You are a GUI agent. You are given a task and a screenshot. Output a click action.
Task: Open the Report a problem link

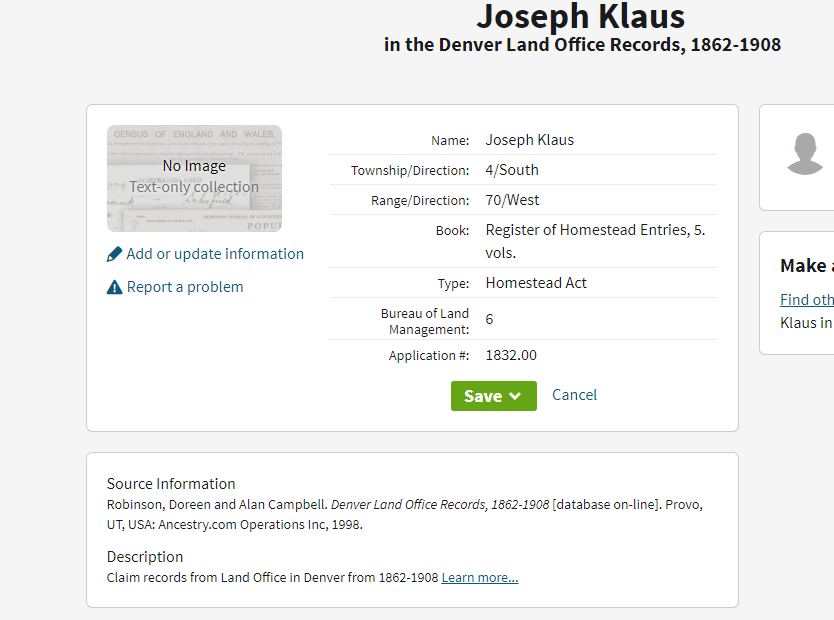(x=185, y=287)
